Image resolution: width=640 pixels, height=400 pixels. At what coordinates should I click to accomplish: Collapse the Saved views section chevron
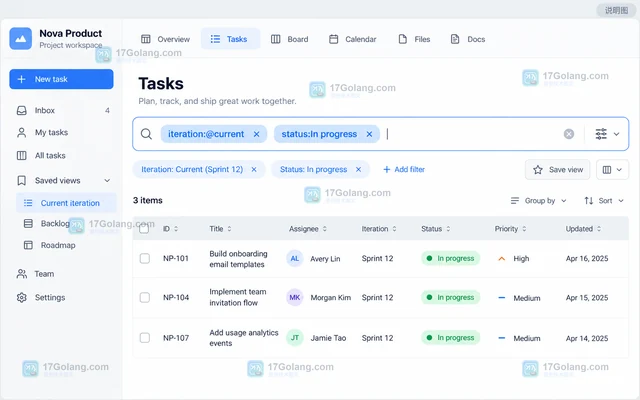coord(107,180)
